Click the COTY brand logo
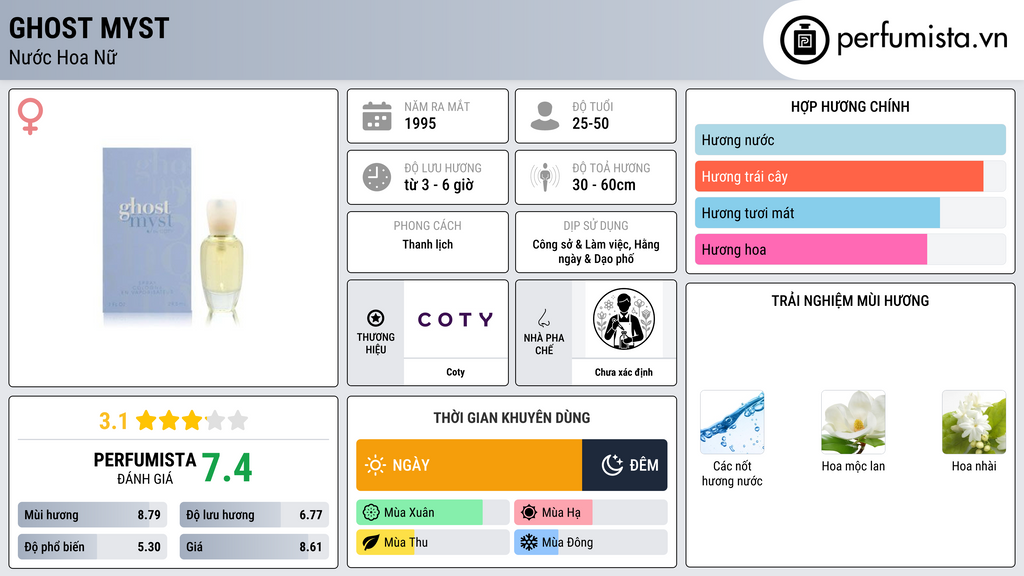Viewport: 1024px width, 576px height. (456, 319)
